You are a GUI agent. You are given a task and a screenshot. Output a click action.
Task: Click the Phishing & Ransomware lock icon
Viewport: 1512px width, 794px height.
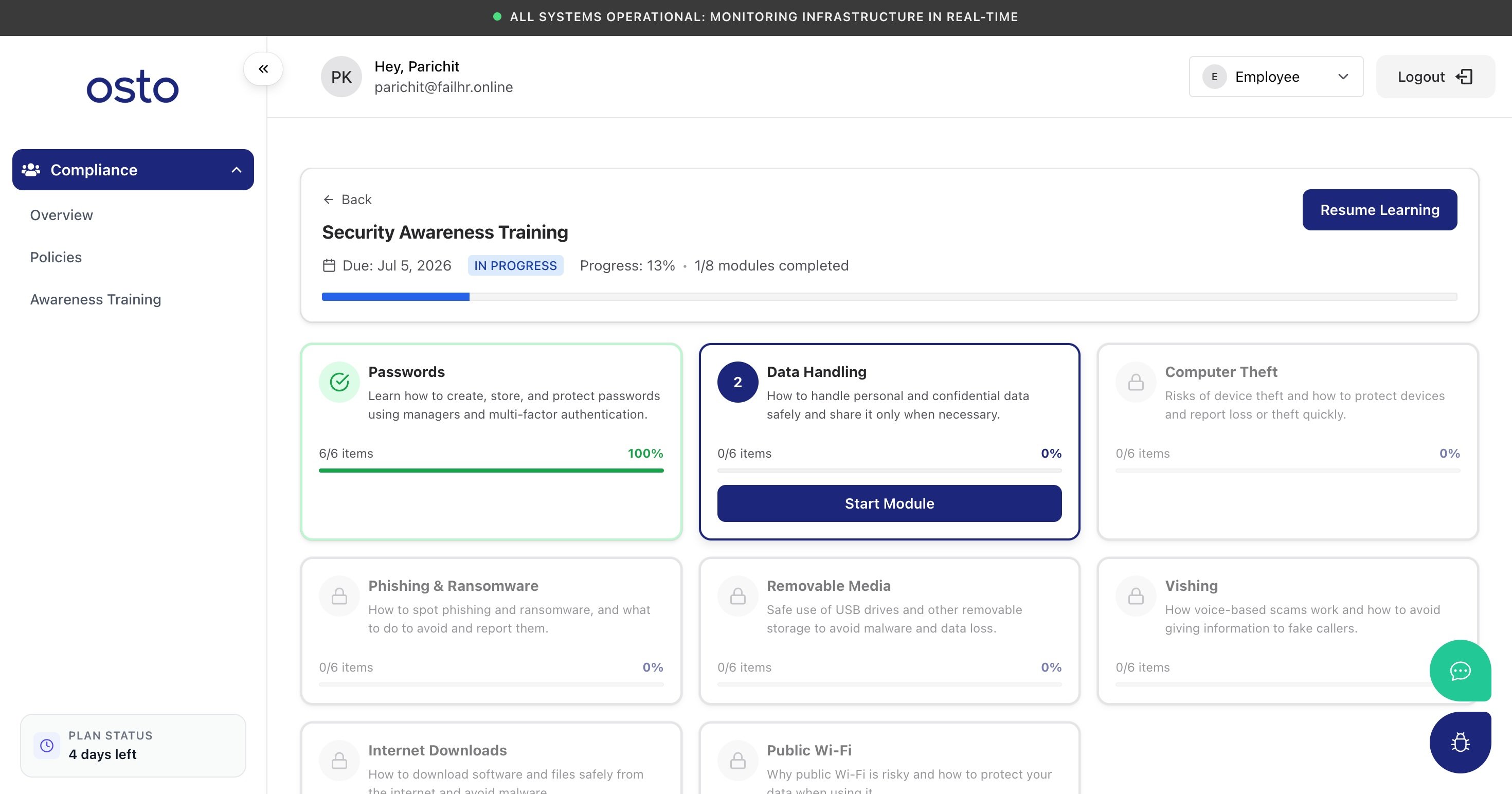click(x=339, y=596)
